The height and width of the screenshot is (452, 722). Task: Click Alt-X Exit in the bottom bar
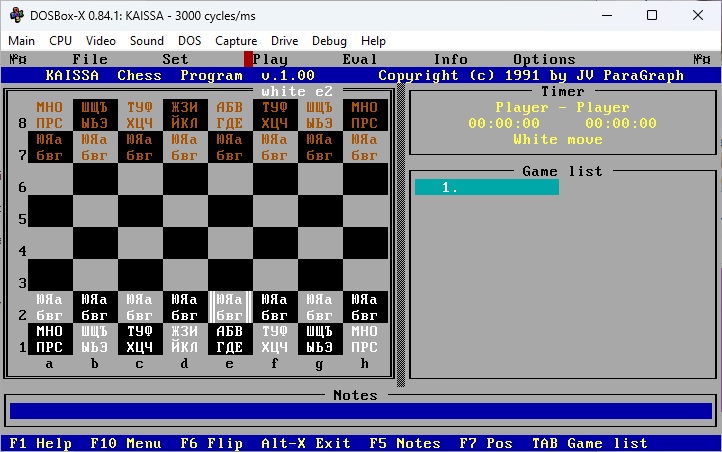click(305, 443)
